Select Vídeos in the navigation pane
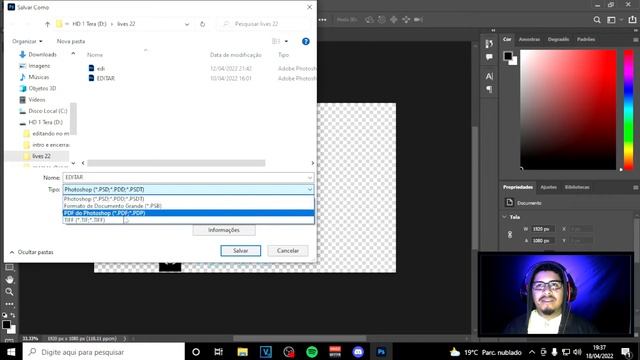 coord(37,100)
